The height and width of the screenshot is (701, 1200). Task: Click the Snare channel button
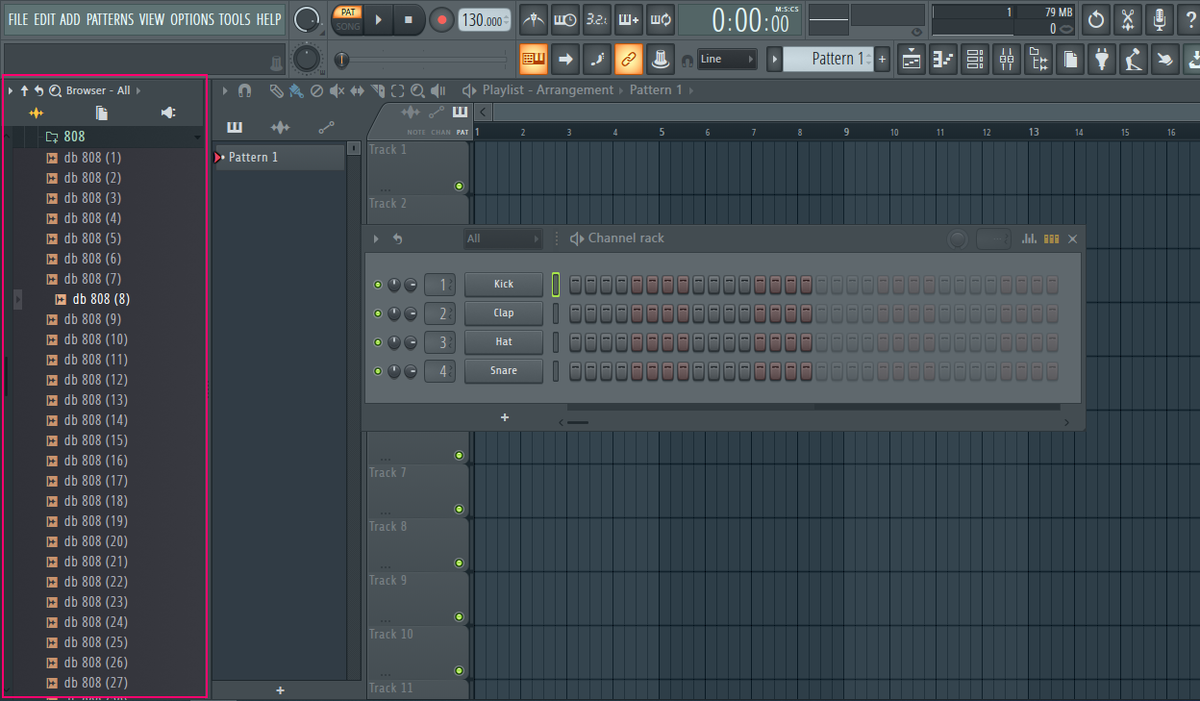tap(504, 372)
